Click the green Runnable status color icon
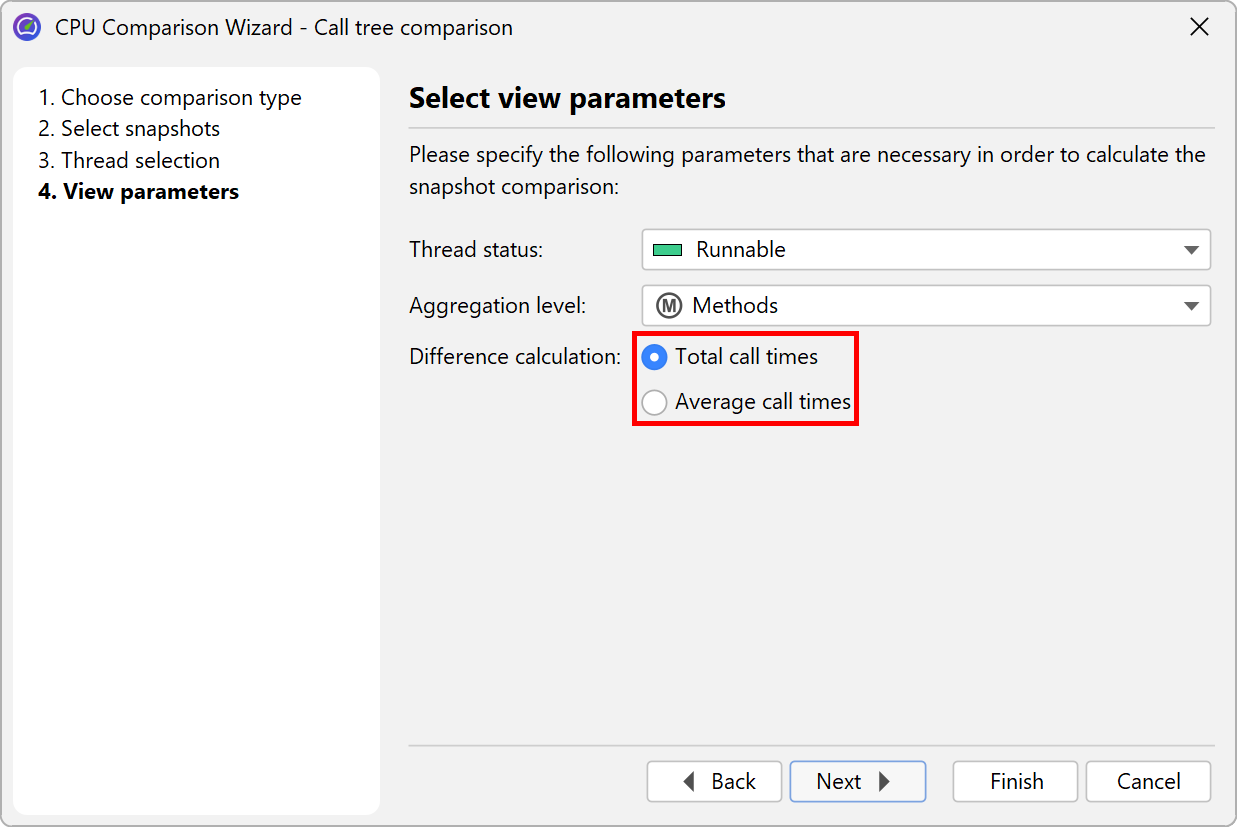 pyautogui.click(x=667, y=250)
